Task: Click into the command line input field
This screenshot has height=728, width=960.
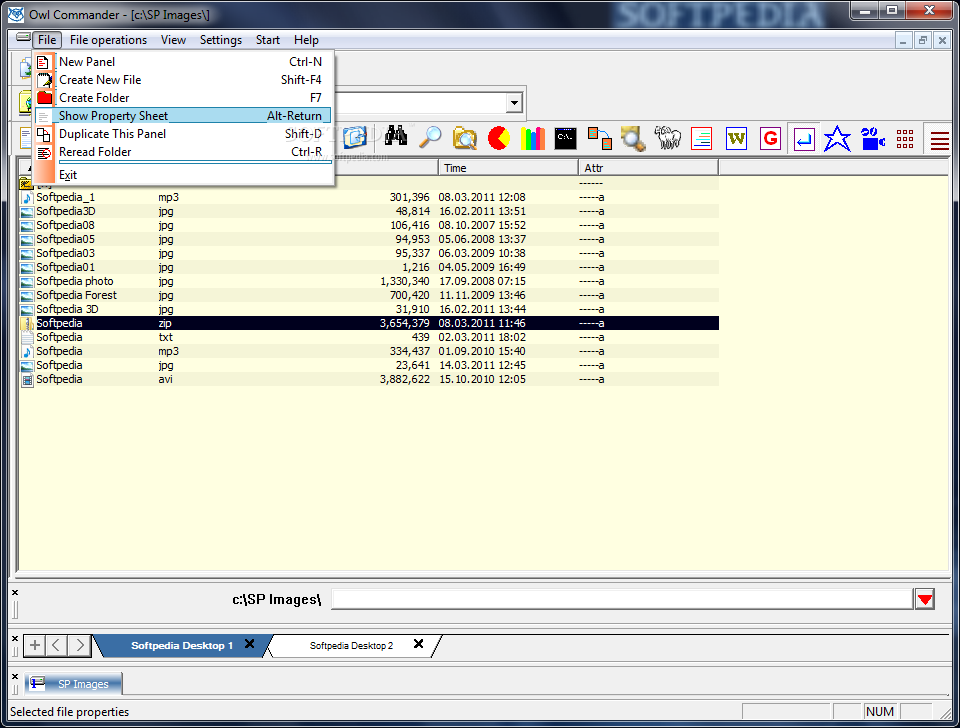Action: [622, 599]
